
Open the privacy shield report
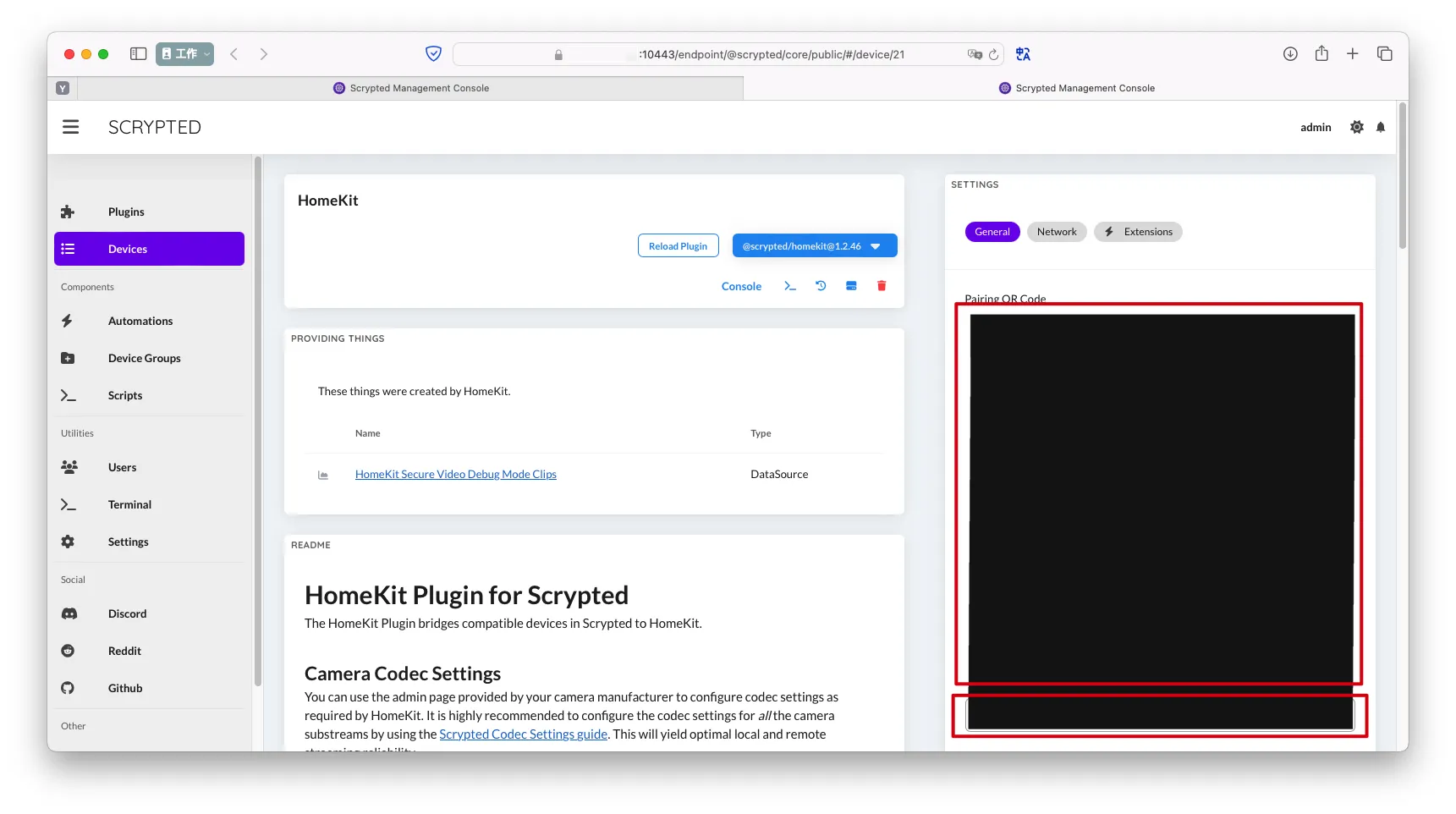point(433,54)
